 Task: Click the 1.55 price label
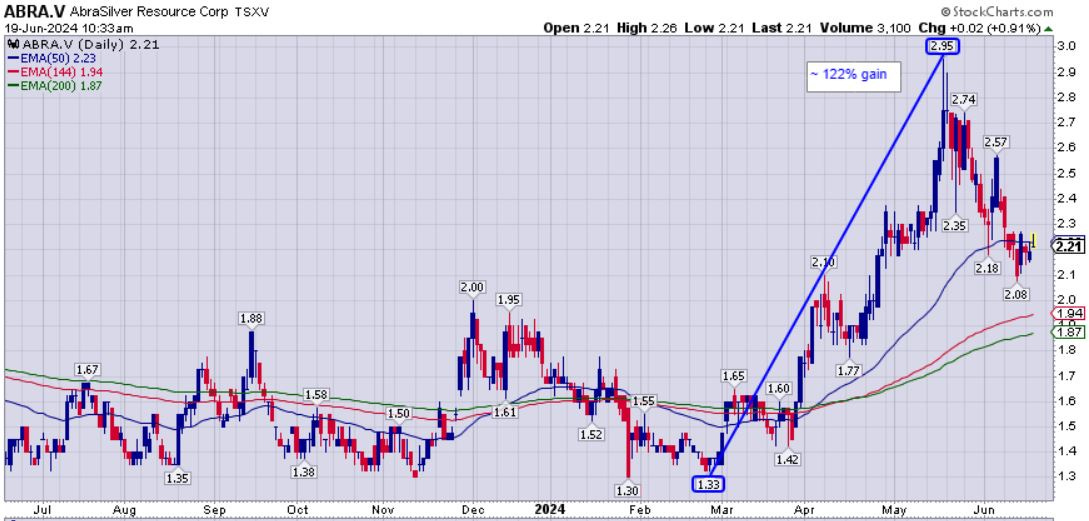click(644, 401)
